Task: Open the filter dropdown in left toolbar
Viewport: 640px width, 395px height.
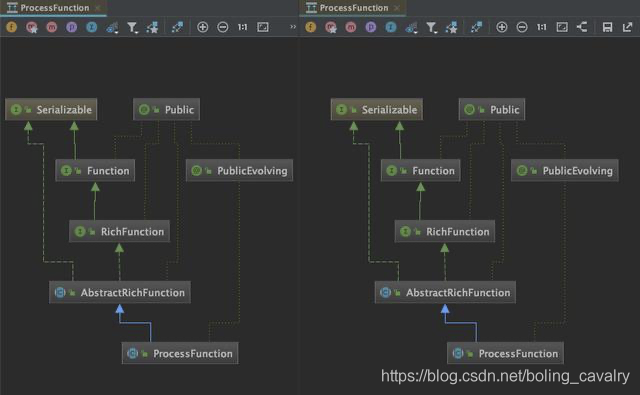Action: pos(132,27)
